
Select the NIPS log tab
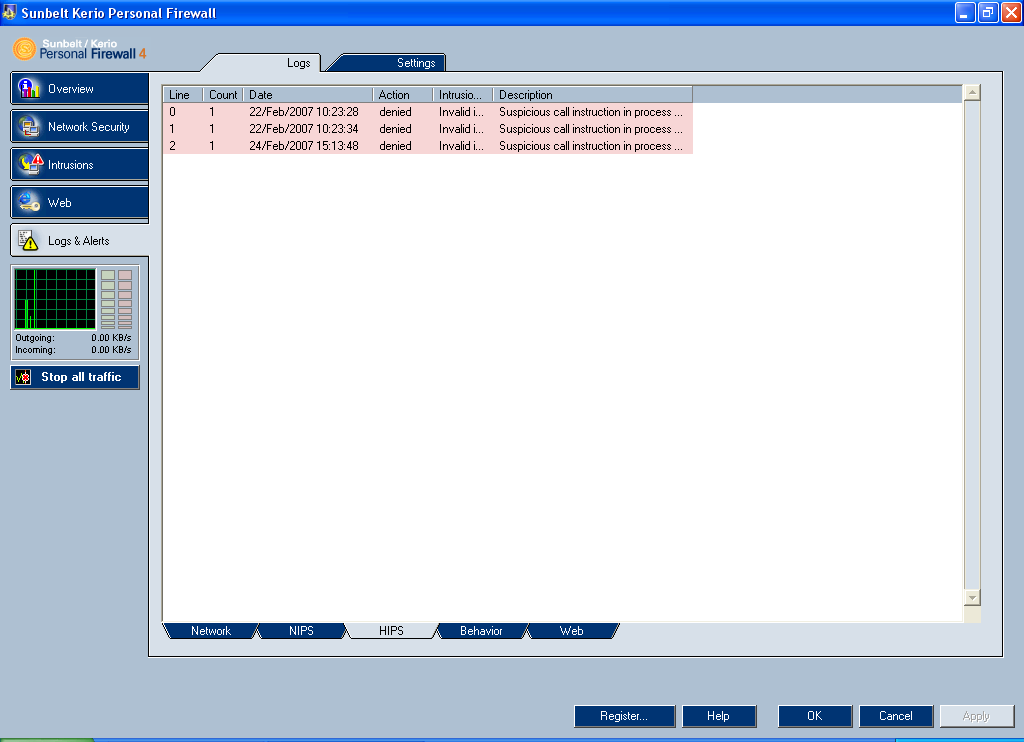pyautogui.click(x=301, y=631)
